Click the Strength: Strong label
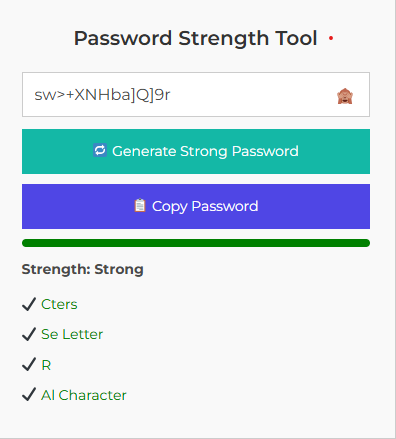Screen dimensions: 396x439 point(83,269)
